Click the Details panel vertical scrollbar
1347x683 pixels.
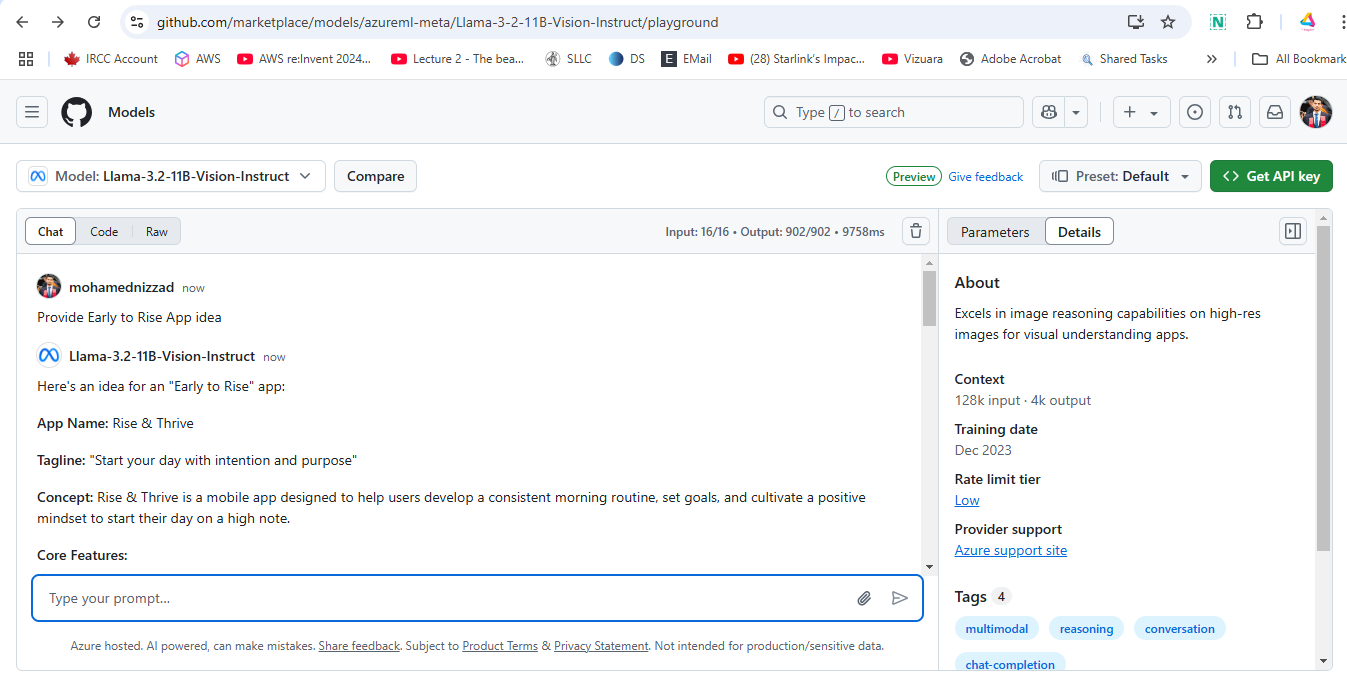[1324, 388]
